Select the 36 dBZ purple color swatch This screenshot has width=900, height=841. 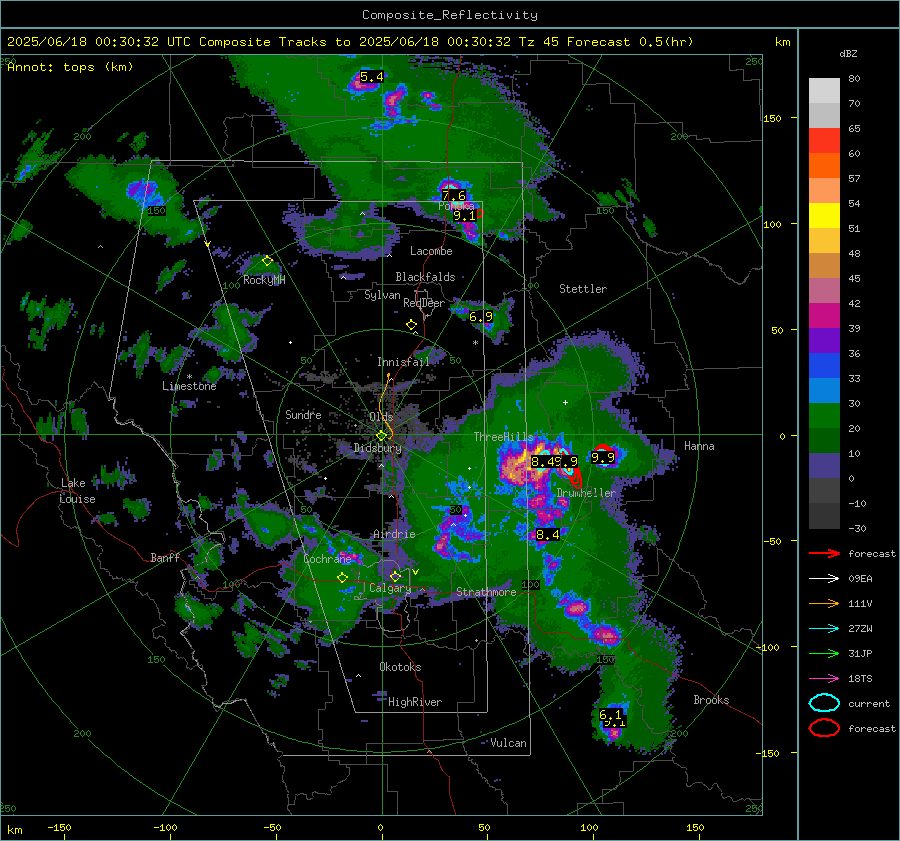pyautogui.click(x=824, y=340)
